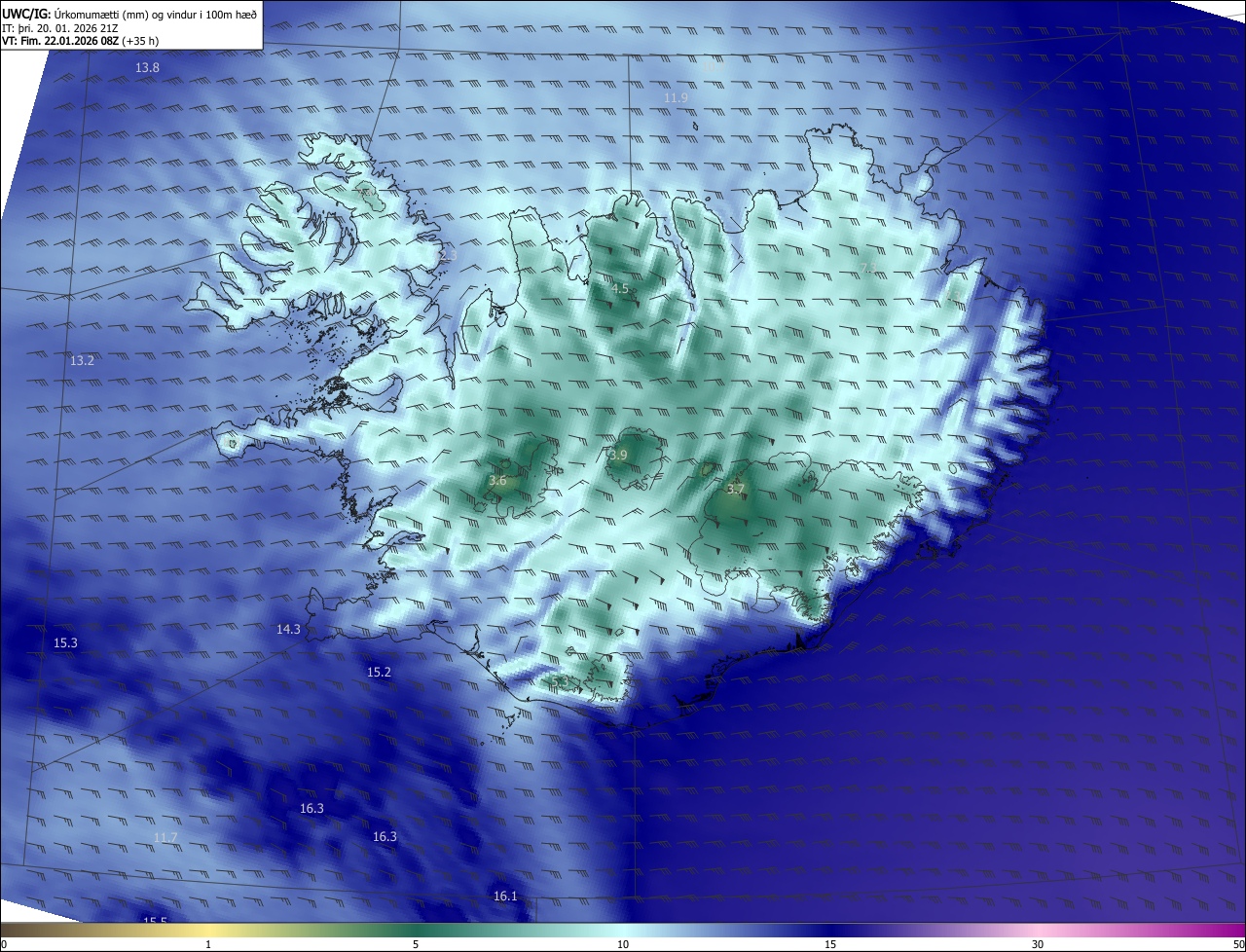1246x952 pixels.
Task: Click the 3.9 value label
Action: click(618, 456)
